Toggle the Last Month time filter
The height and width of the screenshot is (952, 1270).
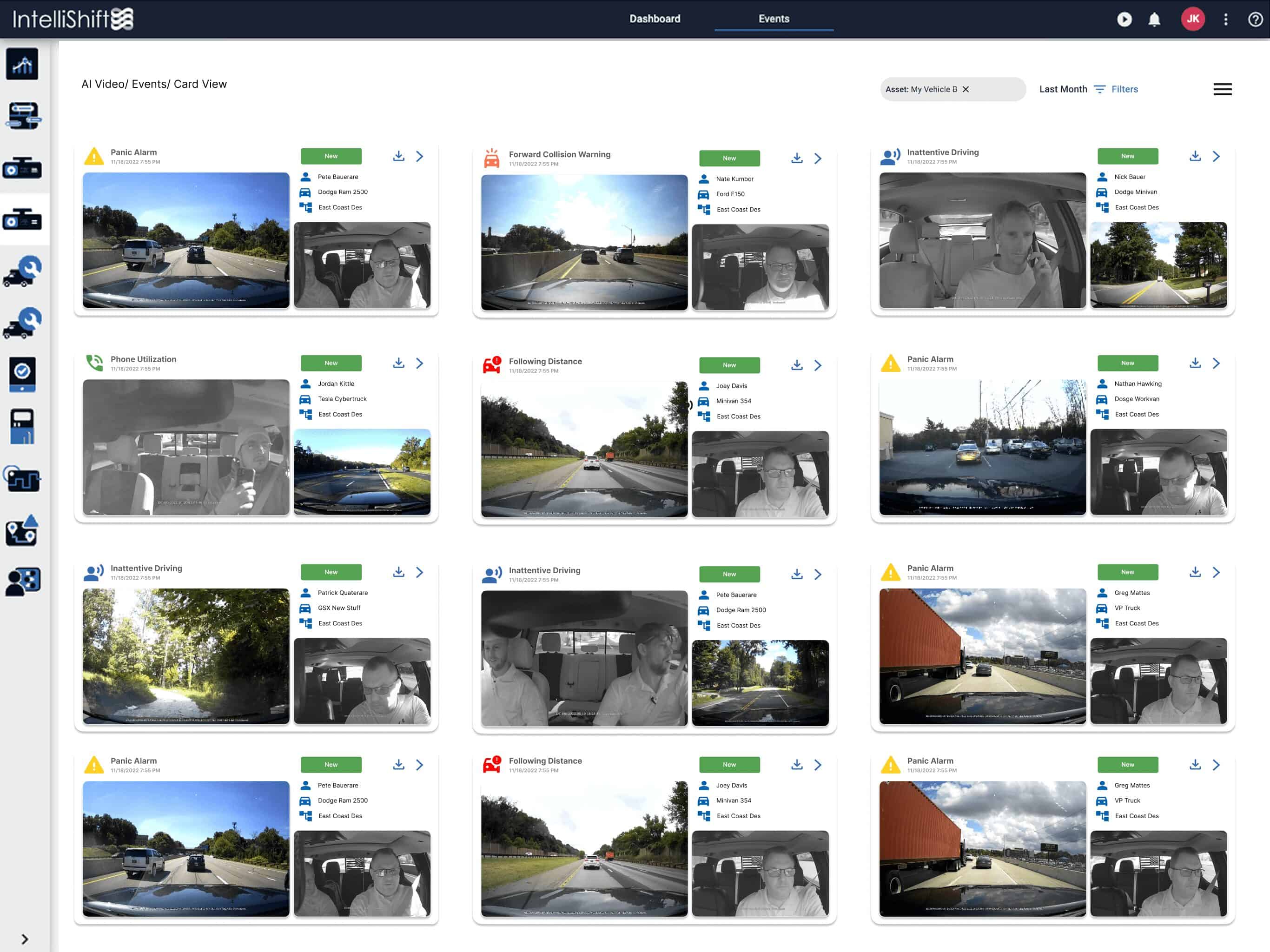coord(1062,89)
